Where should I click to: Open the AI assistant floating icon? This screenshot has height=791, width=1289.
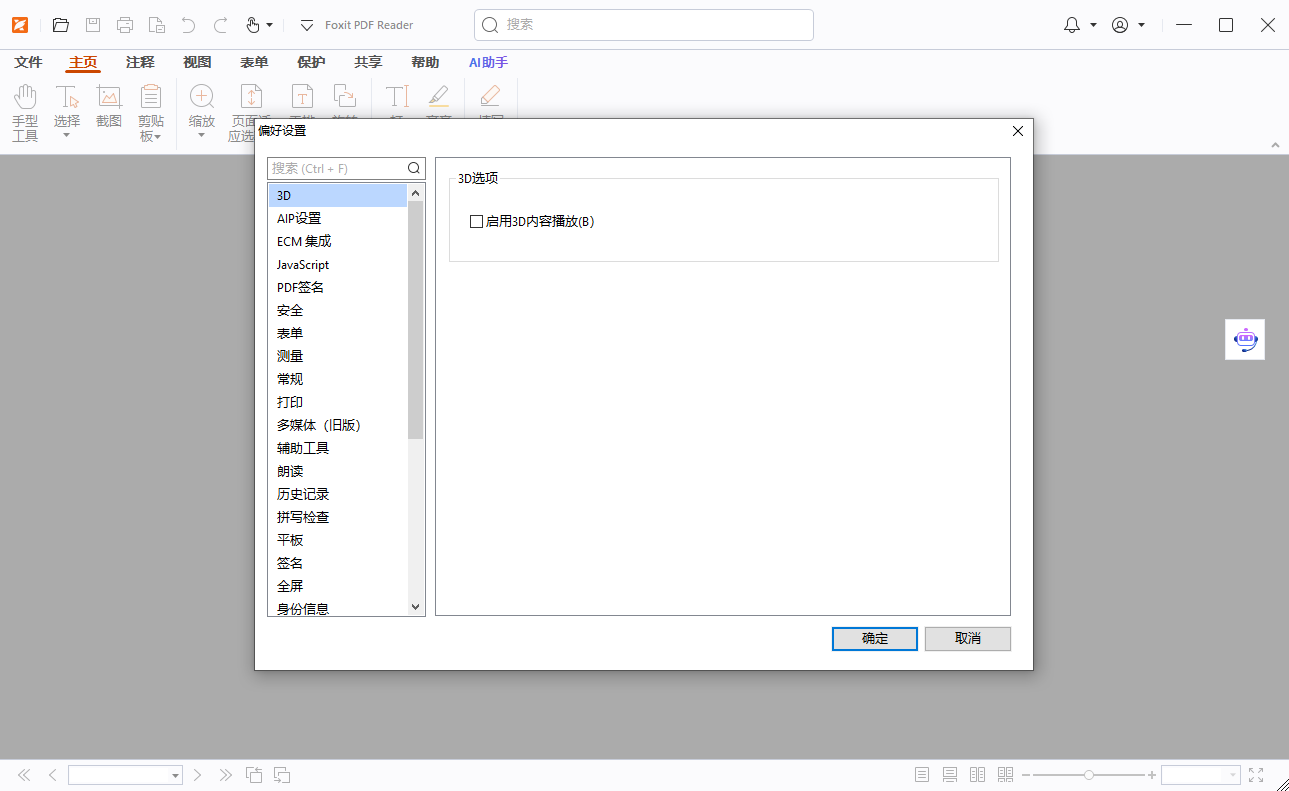pyautogui.click(x=1244, y=339)
